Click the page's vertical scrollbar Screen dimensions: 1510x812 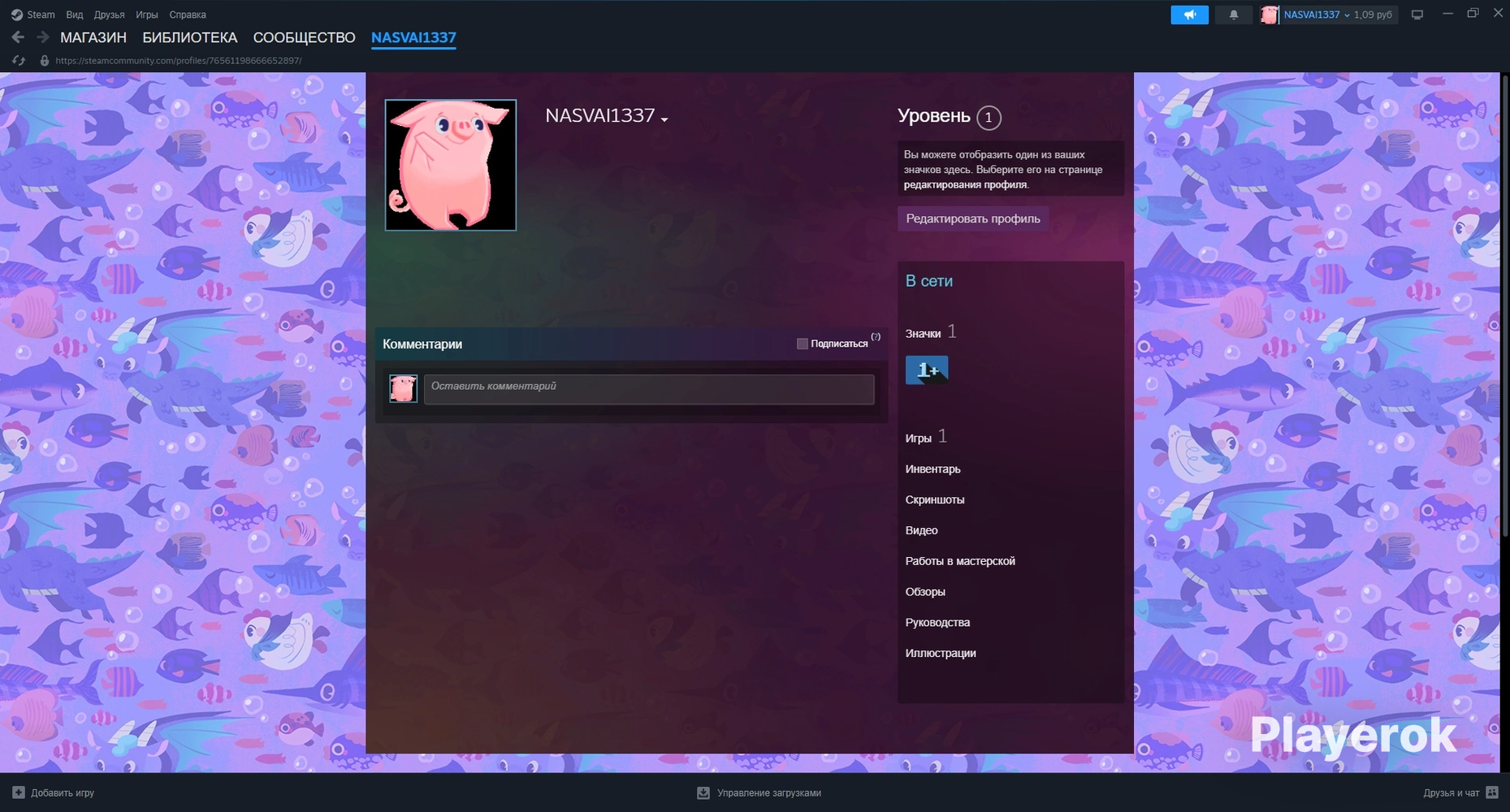[x=1505, y=304]
